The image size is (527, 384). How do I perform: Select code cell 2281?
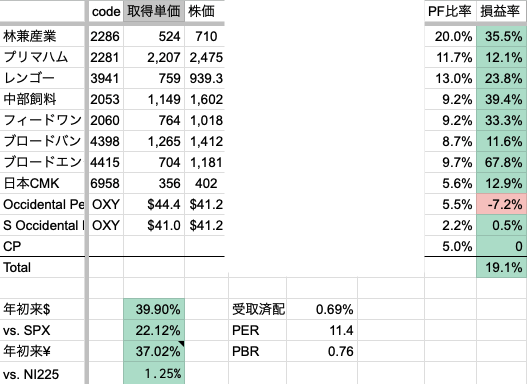pyautogui.click(x=106, y=57)
